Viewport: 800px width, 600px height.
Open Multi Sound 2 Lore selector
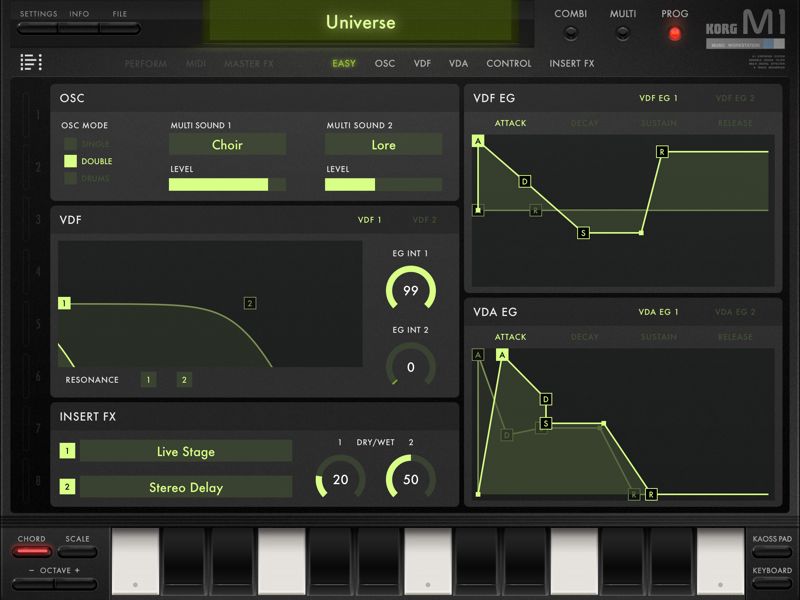point(383,144)
